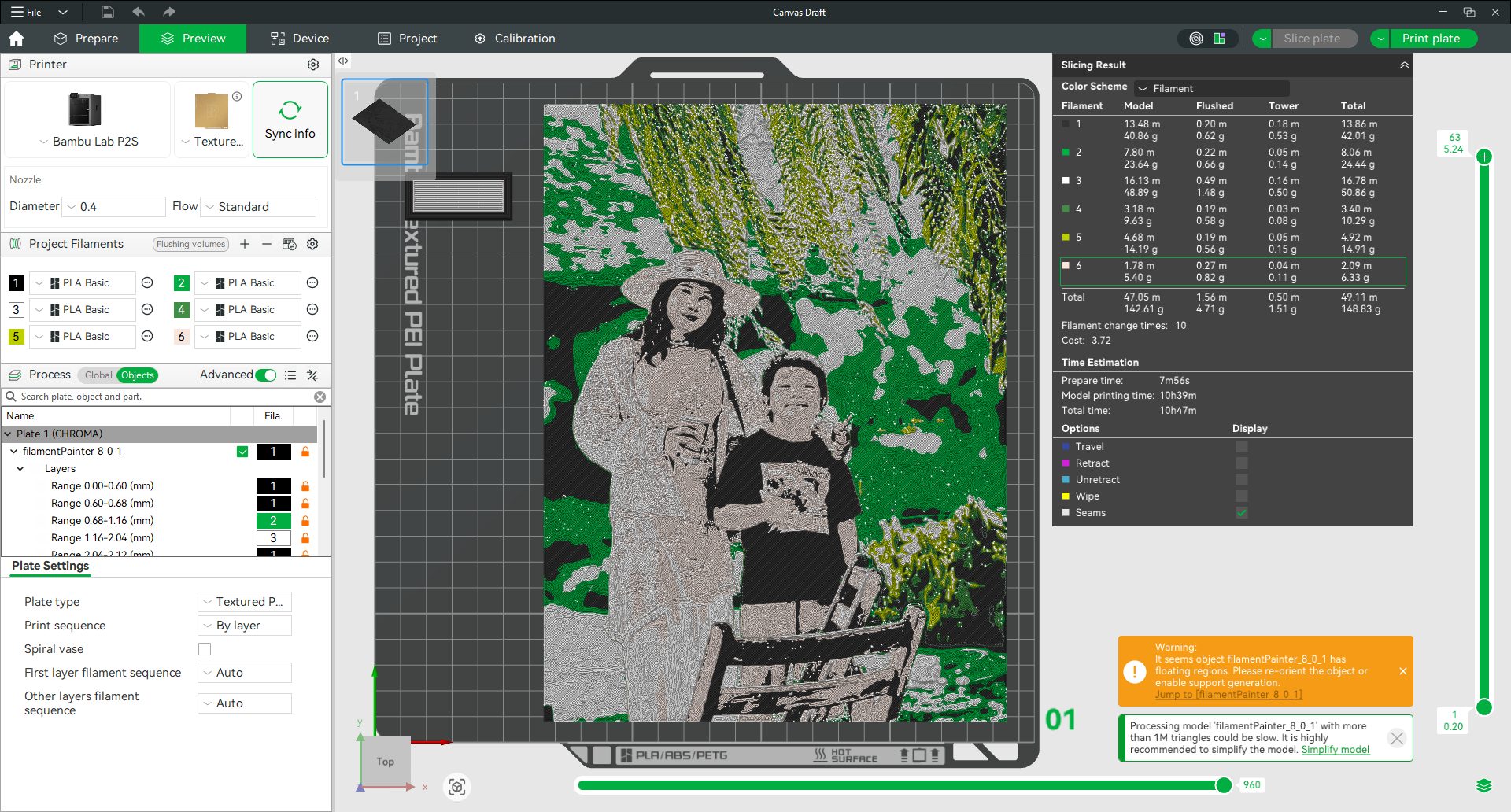
Task: Collapse the Slicing Result panel
Action: [1404, 65]
